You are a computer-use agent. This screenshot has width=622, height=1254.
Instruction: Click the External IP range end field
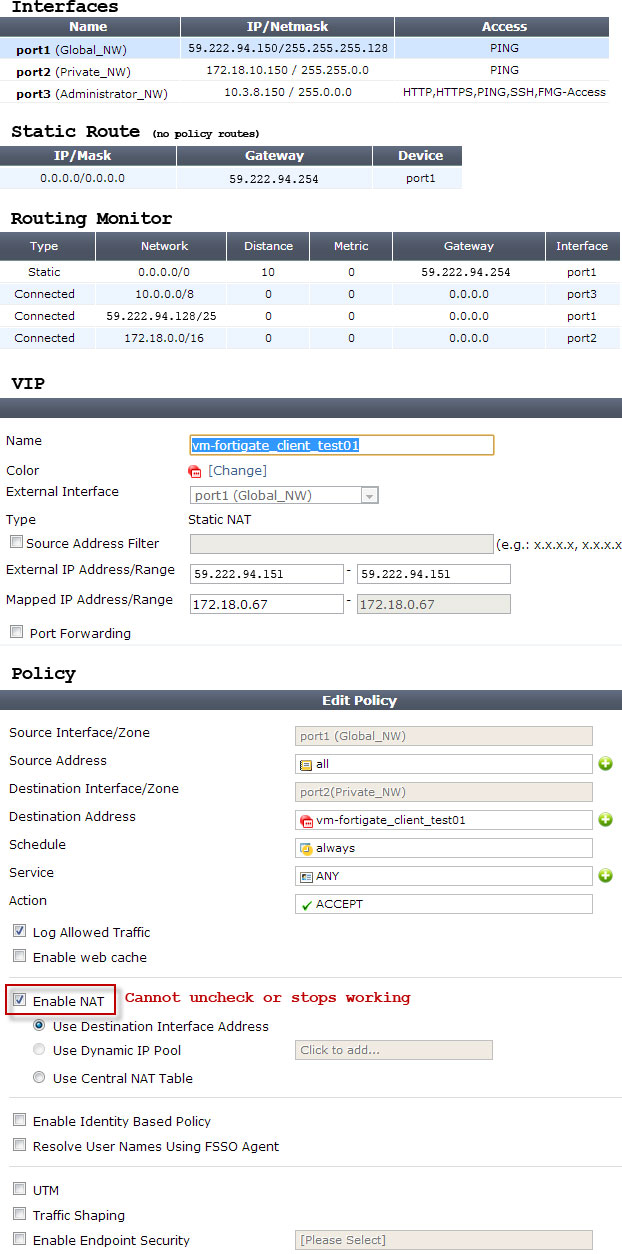click(434, 574)
